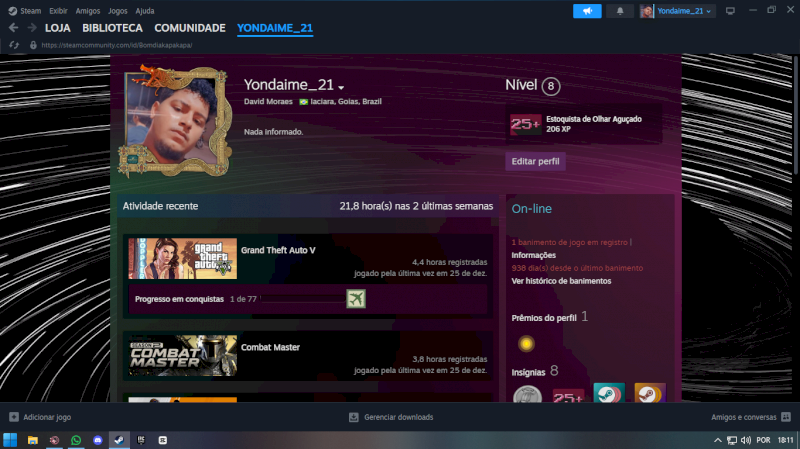Open WhatsApp from the taskbar

coord(76,440)
